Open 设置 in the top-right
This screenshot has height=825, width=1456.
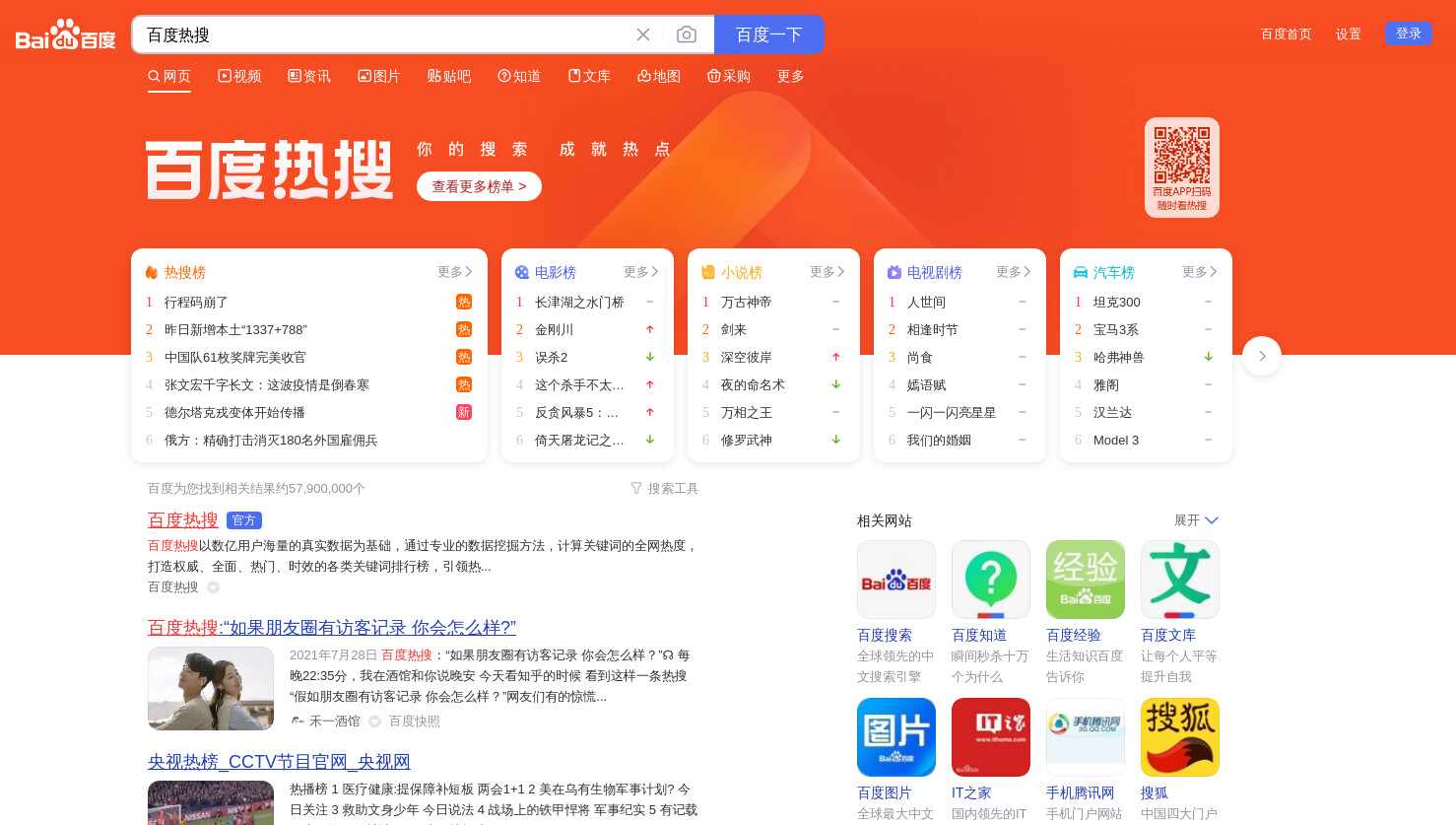click(x=1349, y=34)
